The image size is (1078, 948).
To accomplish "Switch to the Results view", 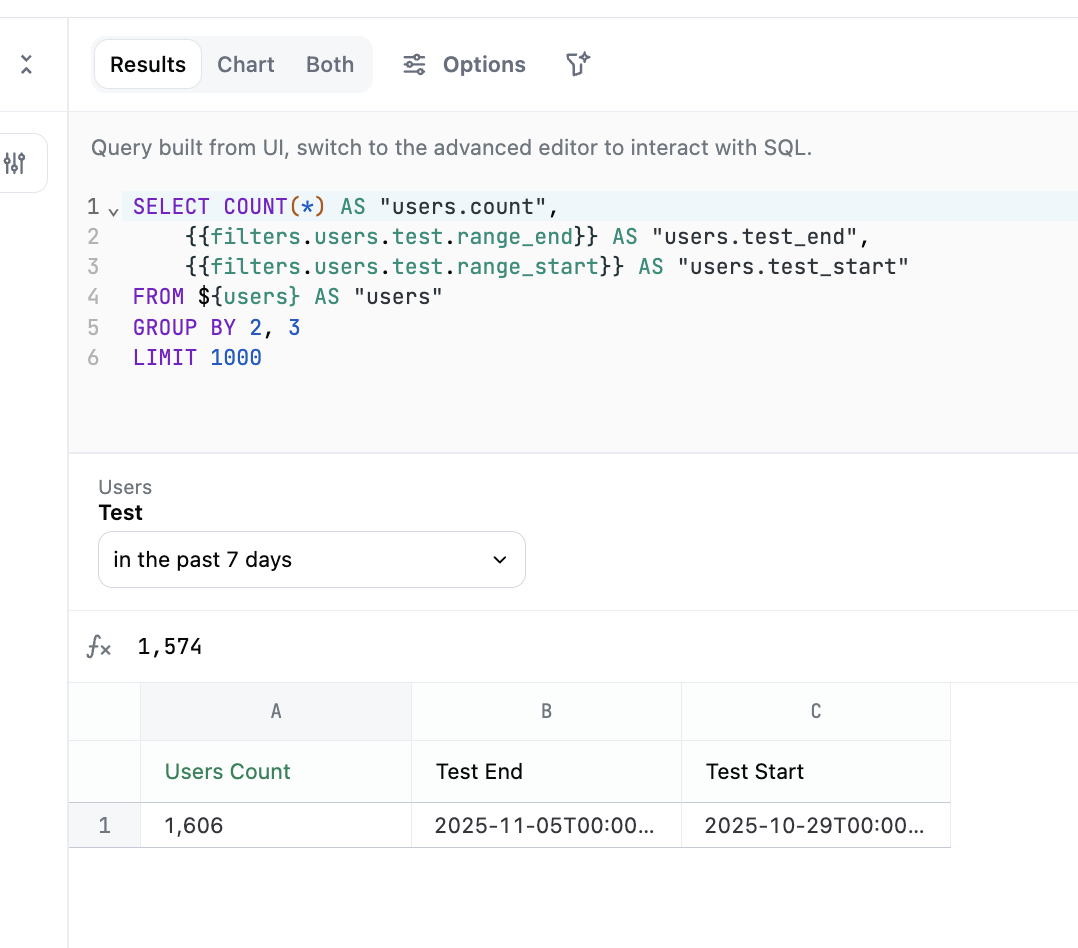I will pyautogui.click(x=148, y=65).
